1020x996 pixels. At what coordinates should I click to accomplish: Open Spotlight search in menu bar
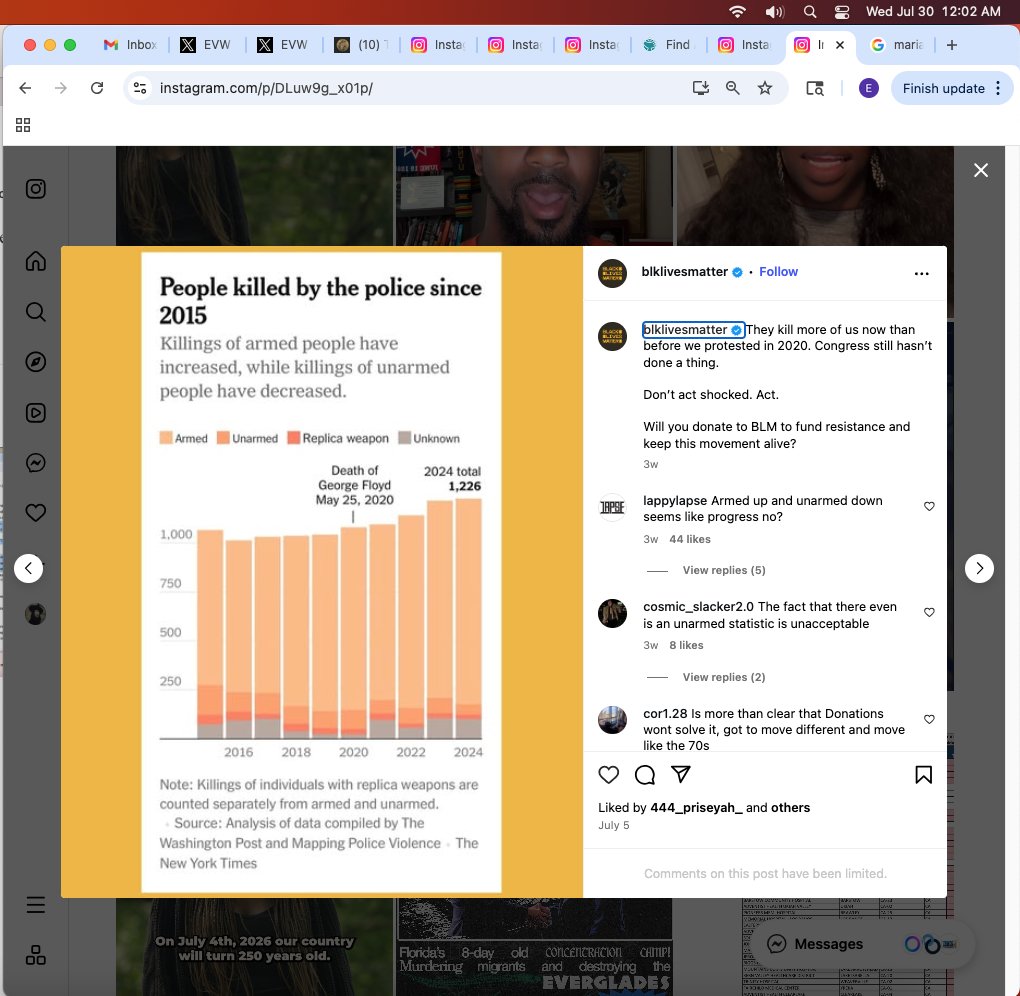(809, 12)
